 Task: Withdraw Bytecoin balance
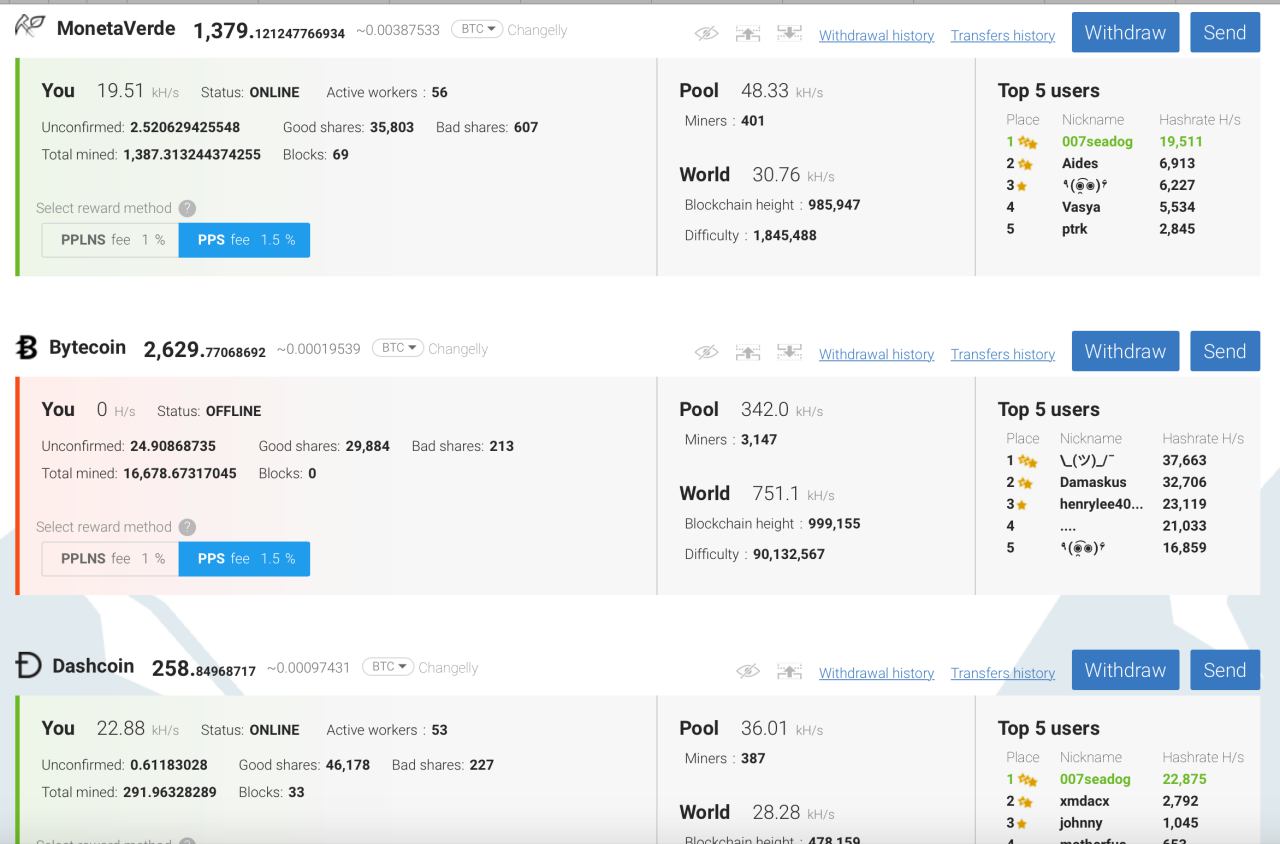point(1125,351)
